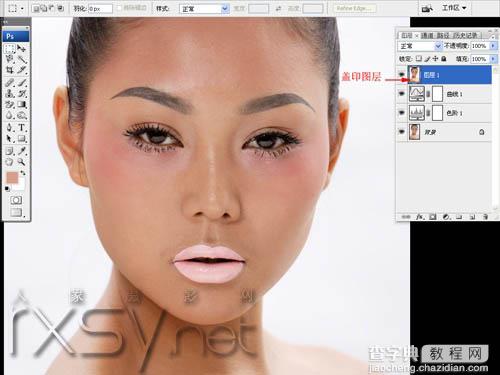Select the Move tool

[22, 49]
